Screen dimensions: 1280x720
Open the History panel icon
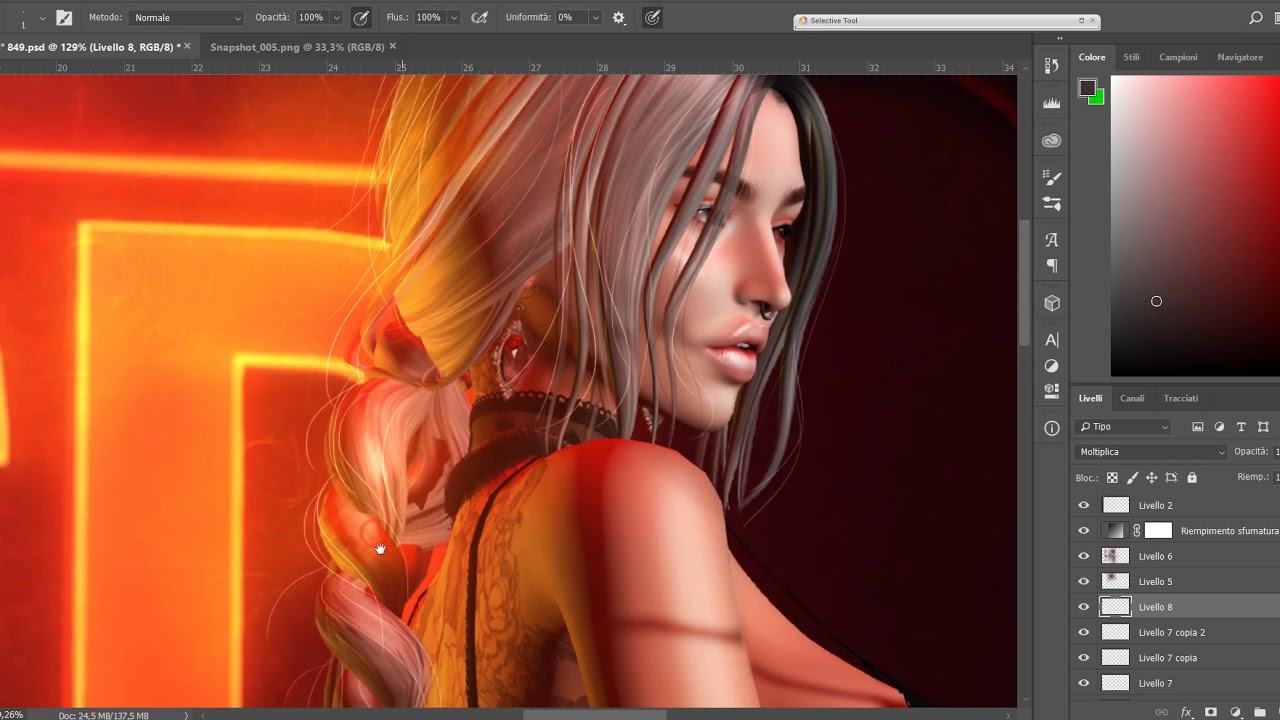[1051, 65]
